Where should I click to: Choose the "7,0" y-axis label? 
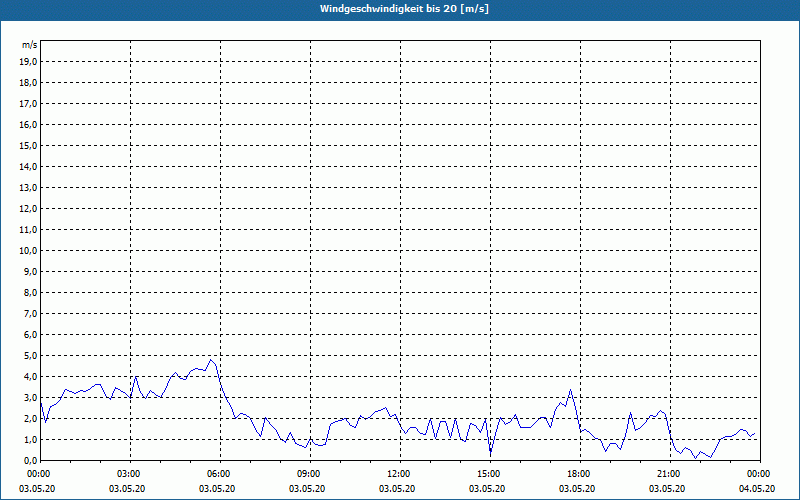point(31,313)
